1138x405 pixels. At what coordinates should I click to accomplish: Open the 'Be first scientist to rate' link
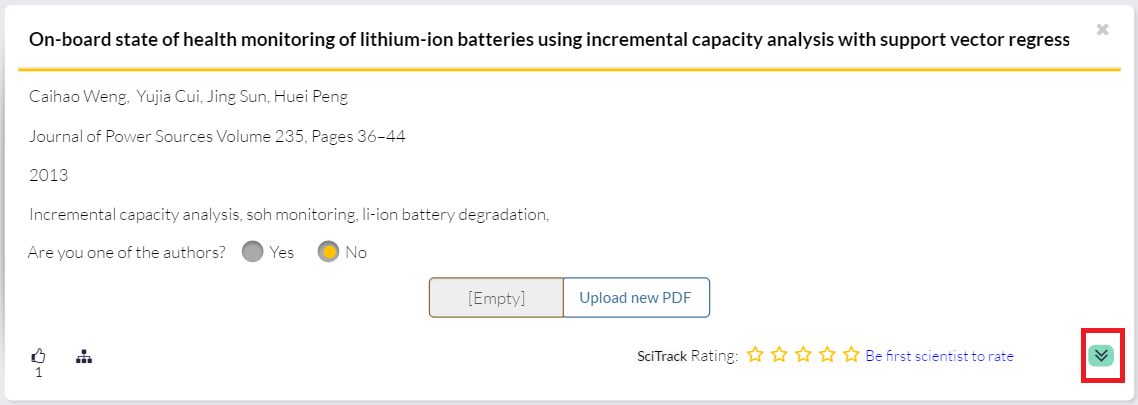(x=939, y=356)
